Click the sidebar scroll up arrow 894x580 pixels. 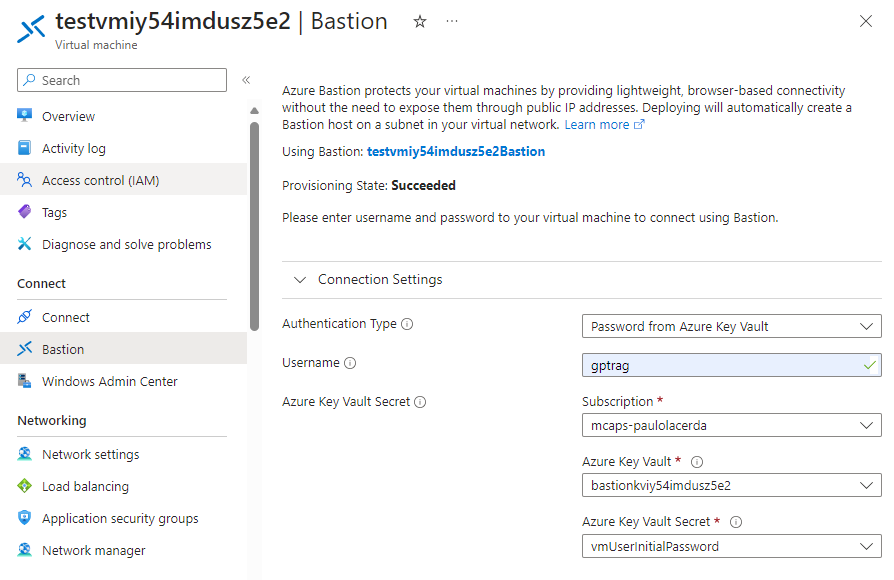(254, 111)
